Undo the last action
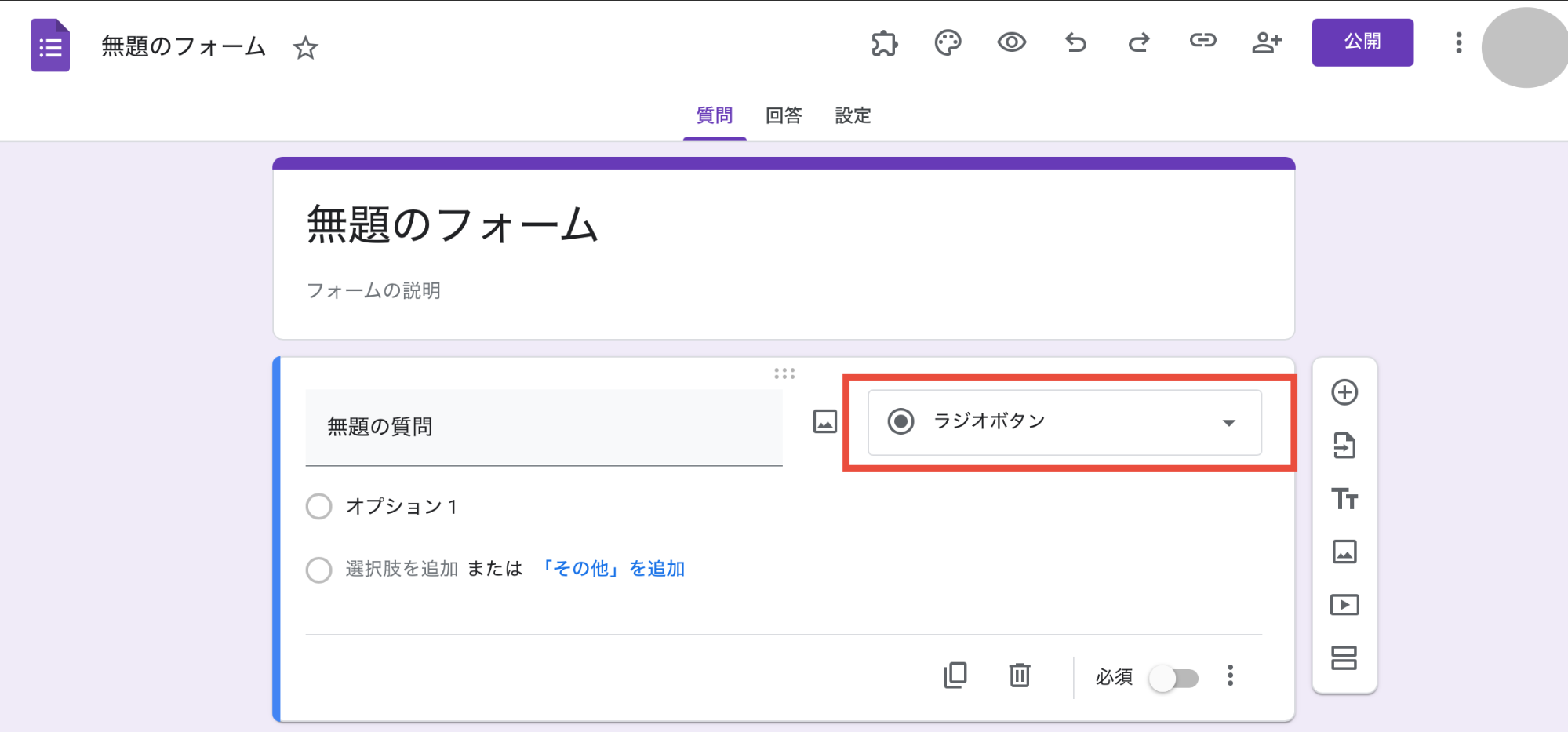This screenshot has height=732, width=1568. (1075, 42)
